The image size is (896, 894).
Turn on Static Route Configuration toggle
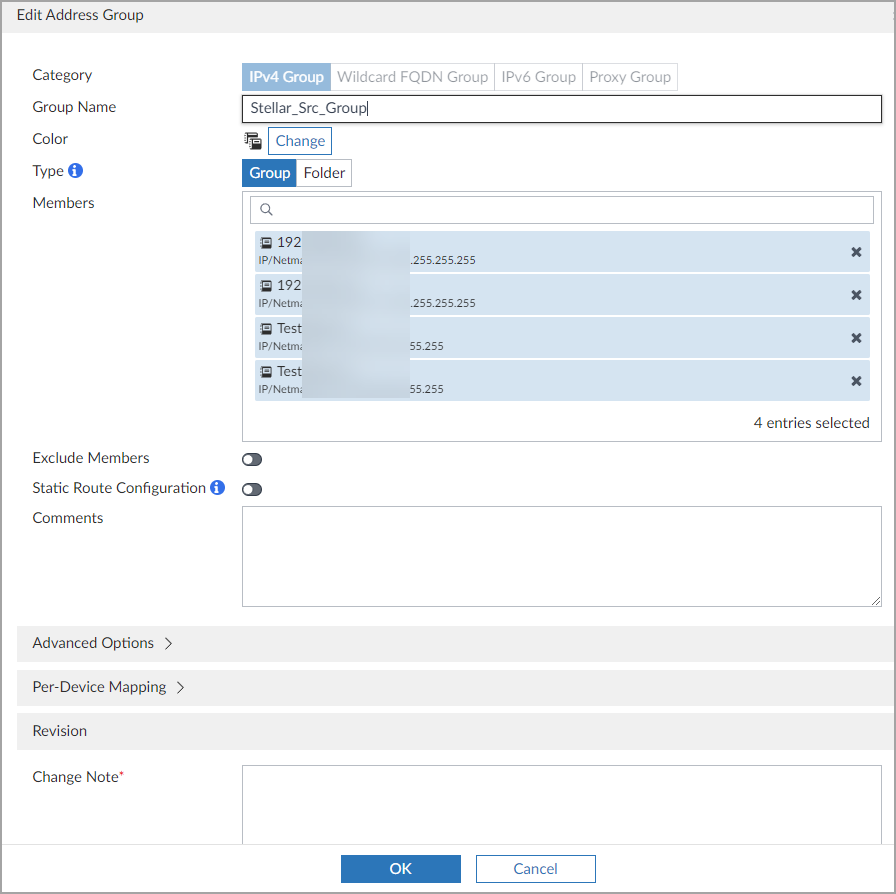tap(252, 489)
